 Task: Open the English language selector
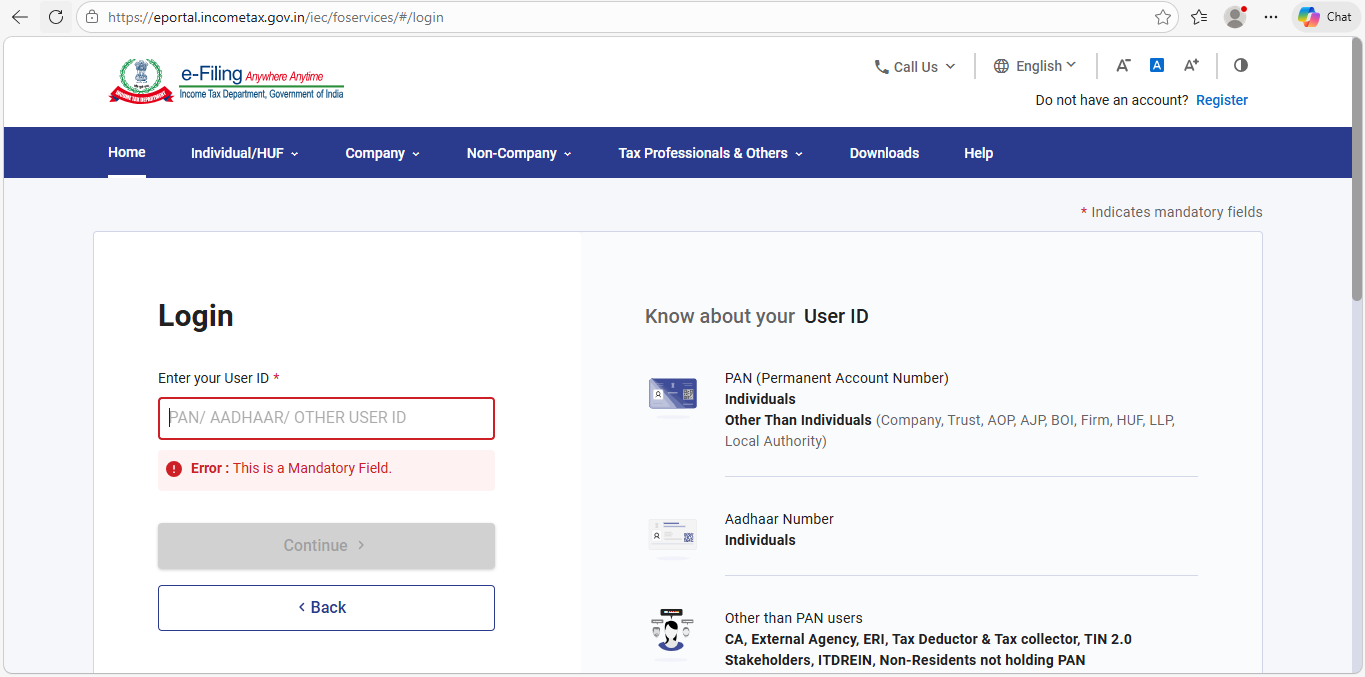(x=1035, y=65)
